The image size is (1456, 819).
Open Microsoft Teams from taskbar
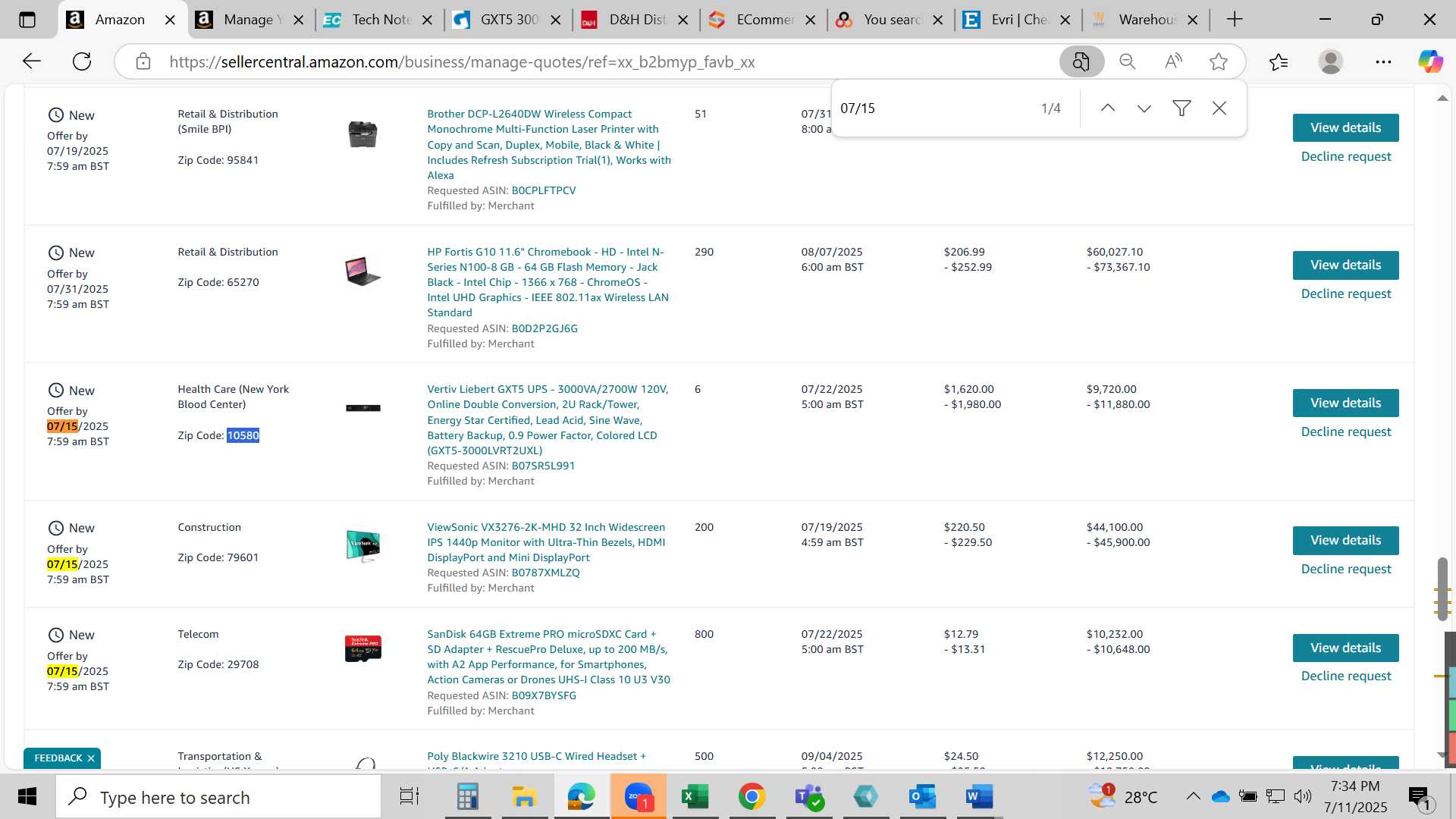pos(808,797)
